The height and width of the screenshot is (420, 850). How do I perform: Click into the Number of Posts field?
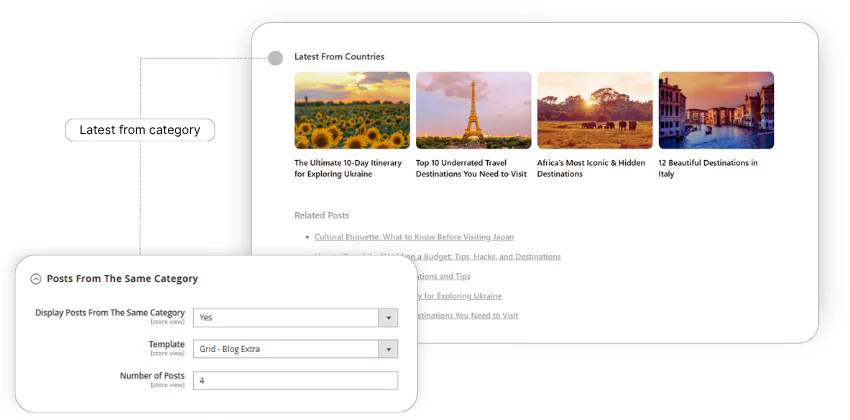[x=295, y=380]
